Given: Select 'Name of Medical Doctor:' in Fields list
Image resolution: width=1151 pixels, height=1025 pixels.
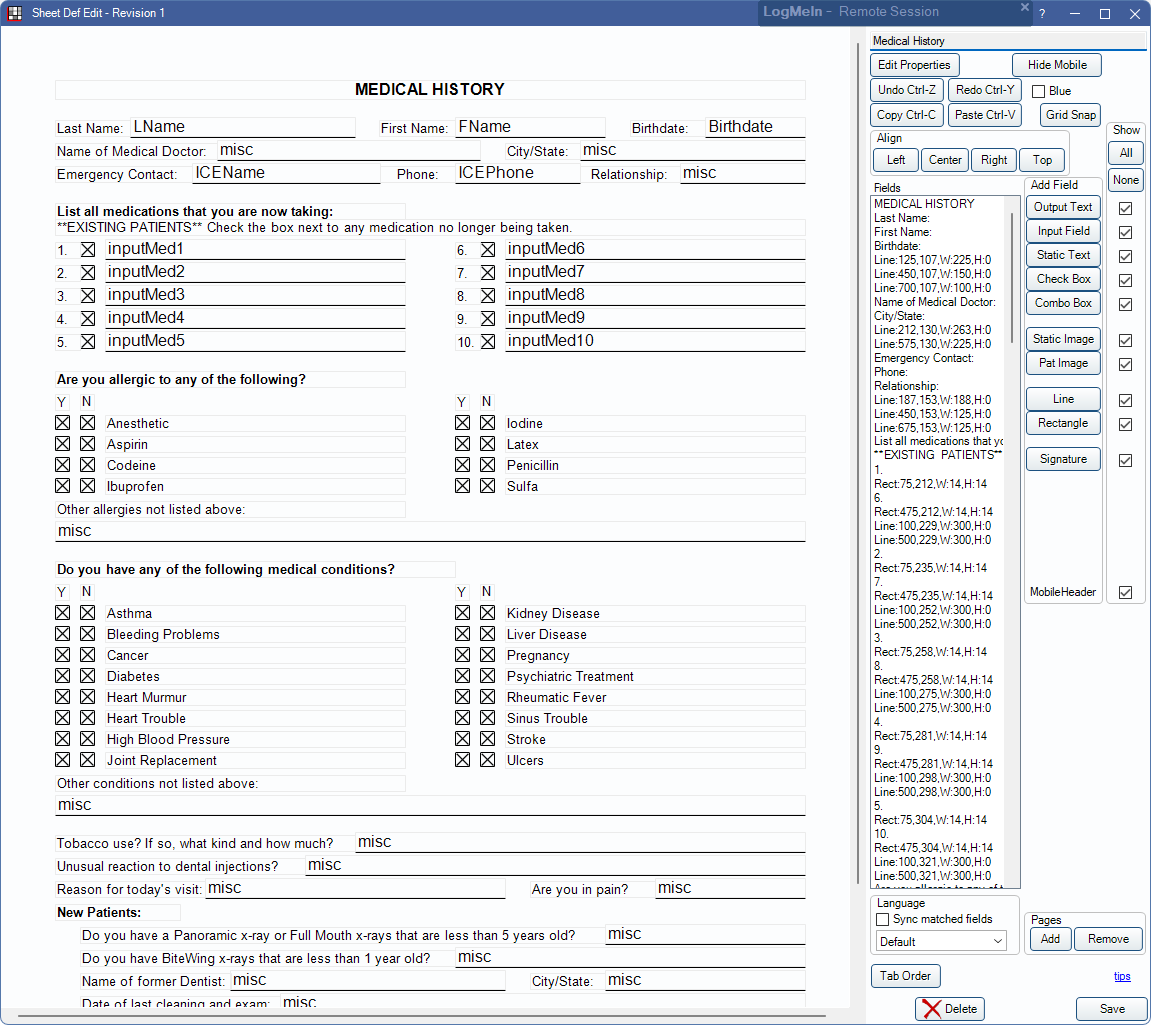Looking at the screenshot, I should tap(934, 302).
